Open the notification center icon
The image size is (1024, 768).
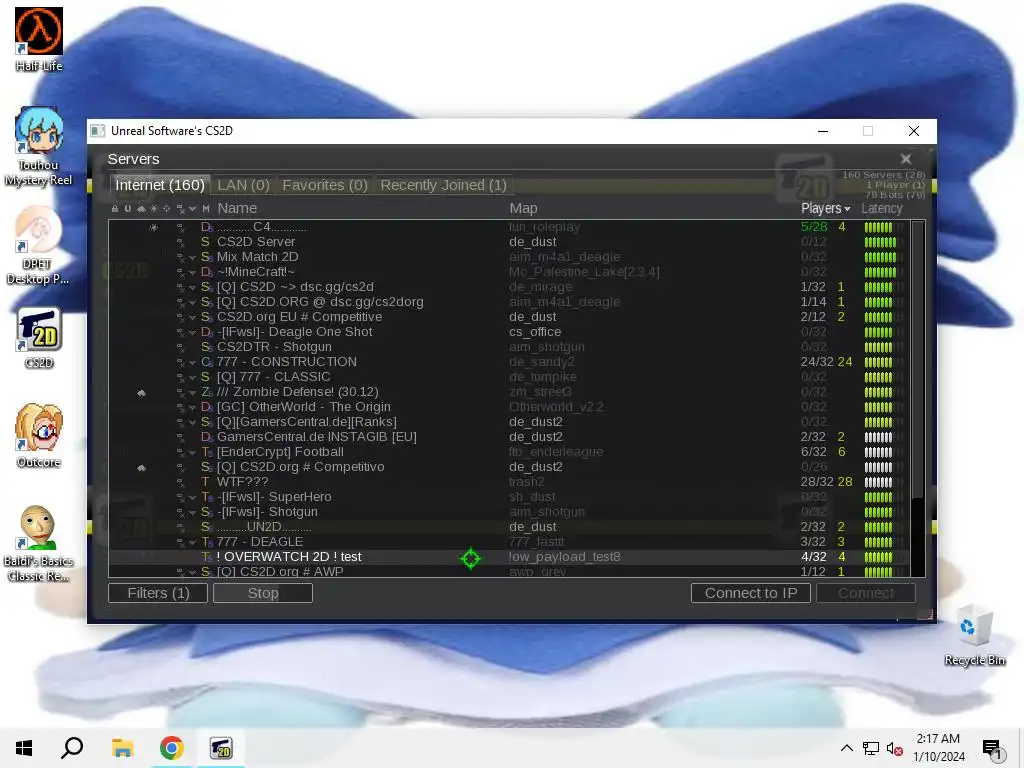point(992,748)
